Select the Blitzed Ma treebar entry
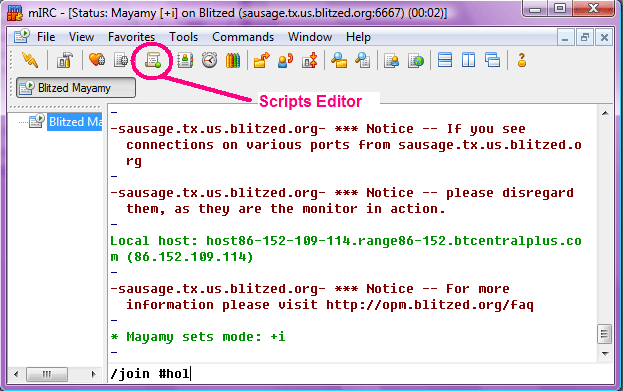This screenshot has width=623, height=391. point(75,122)
